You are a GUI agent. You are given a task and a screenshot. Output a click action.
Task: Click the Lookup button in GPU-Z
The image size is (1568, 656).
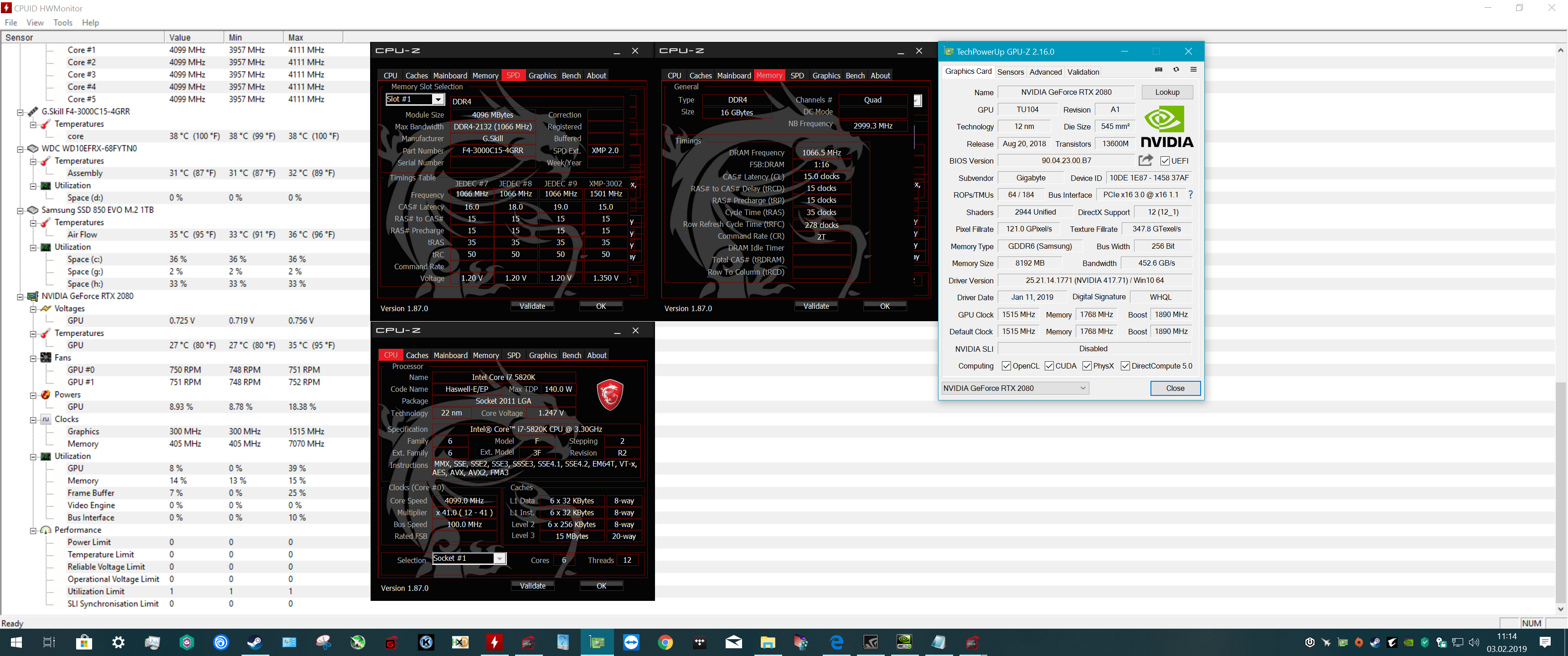(x=1167, y=92)
